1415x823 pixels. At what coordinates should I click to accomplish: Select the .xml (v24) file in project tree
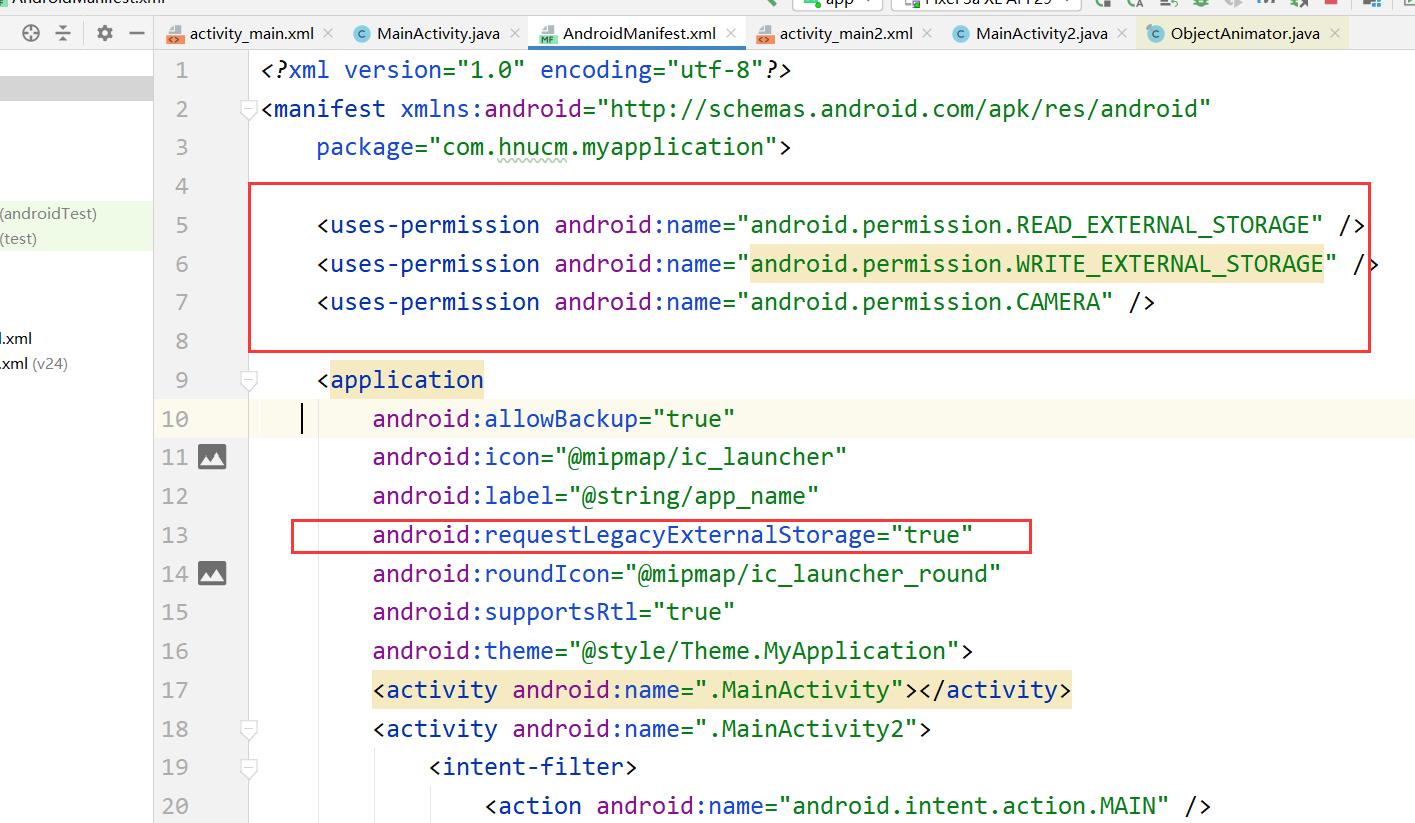[34, 363]
